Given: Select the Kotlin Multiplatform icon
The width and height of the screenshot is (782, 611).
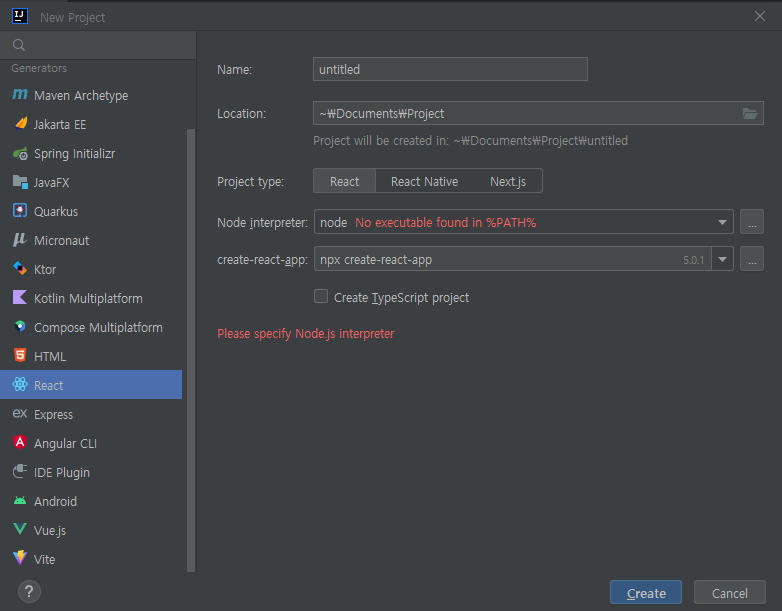Looking at the screenshot, I should (20, 297).
